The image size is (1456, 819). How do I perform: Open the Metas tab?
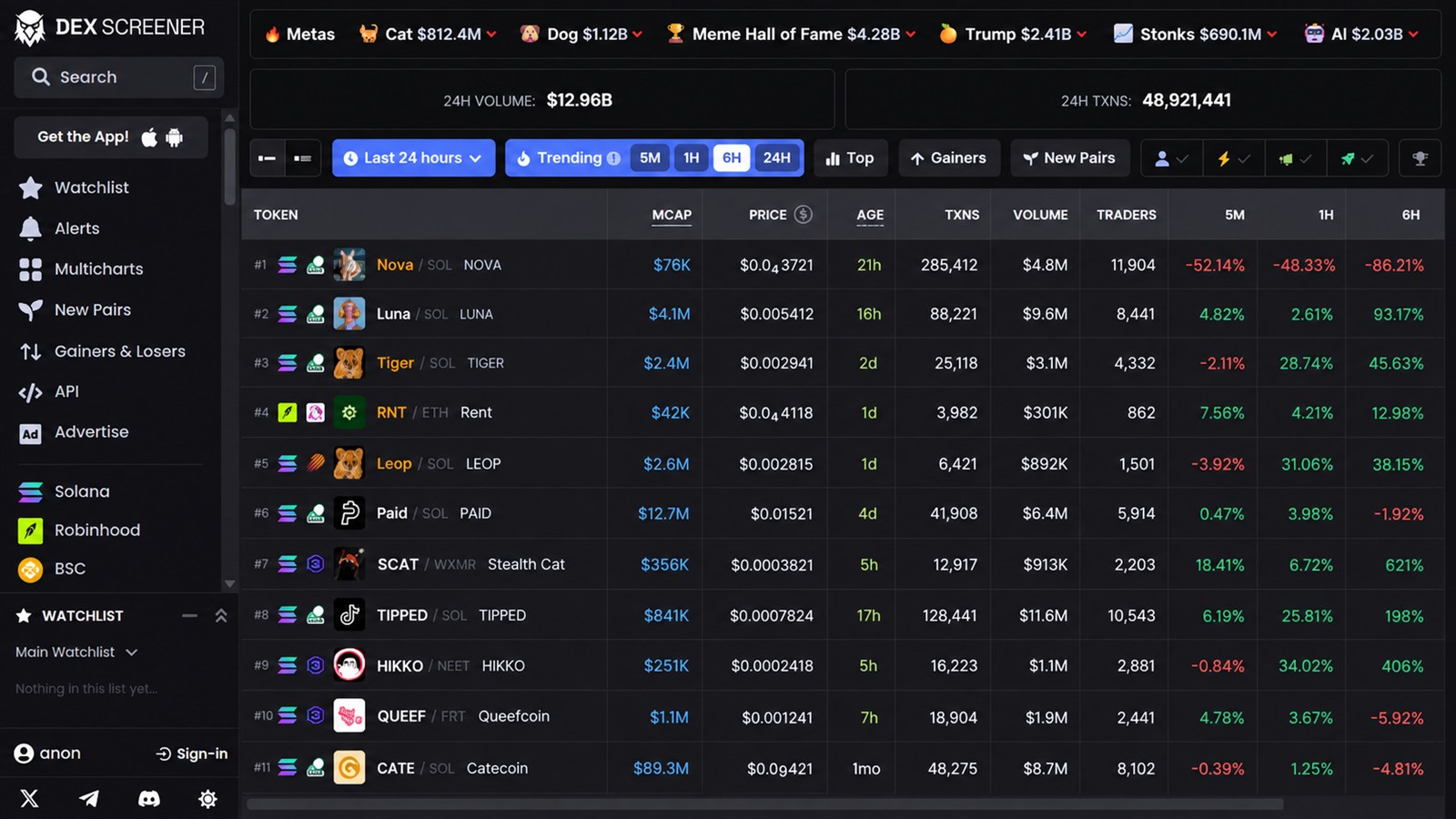coord(299,34)
